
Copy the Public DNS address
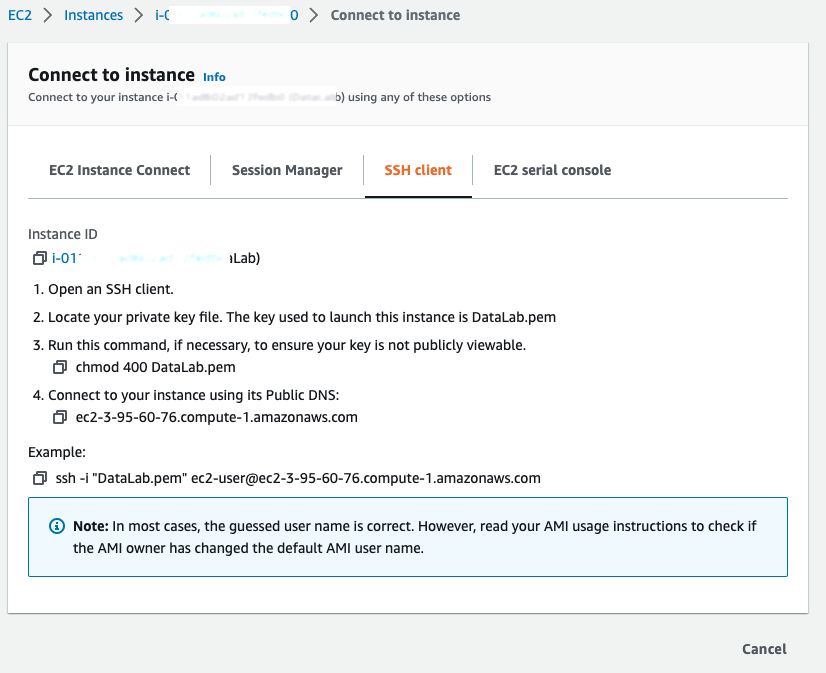tap(60, 417)
